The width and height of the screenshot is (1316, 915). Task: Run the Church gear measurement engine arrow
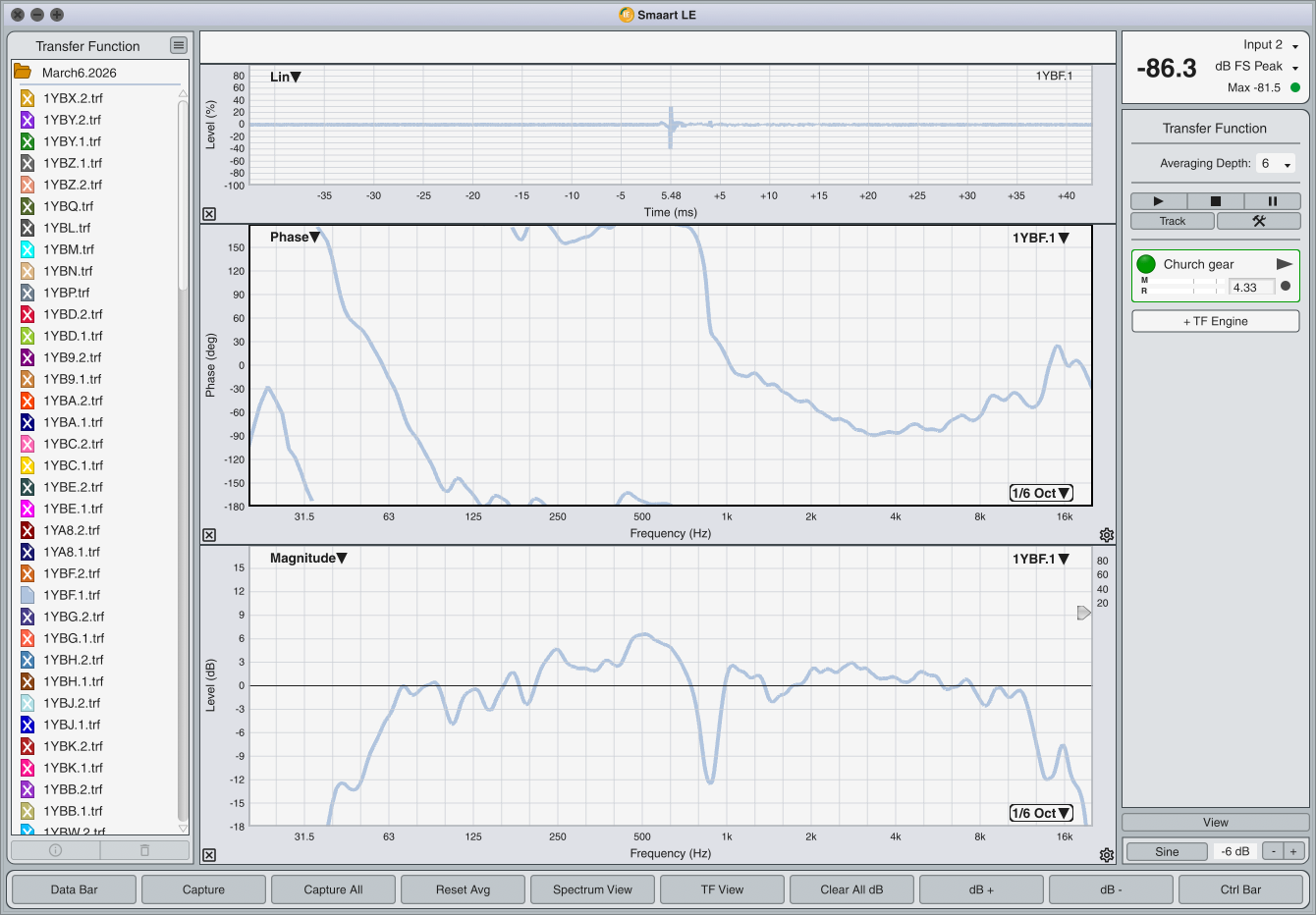(1284, 264)
